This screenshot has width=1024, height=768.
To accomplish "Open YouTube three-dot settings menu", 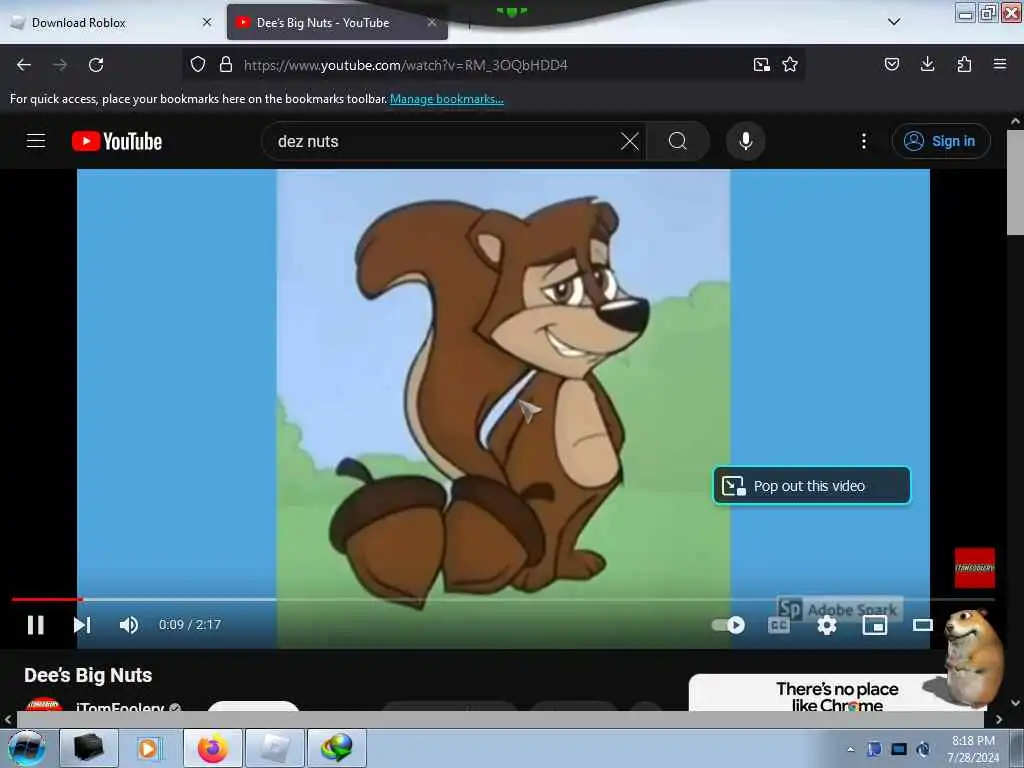I will point(863,141).
